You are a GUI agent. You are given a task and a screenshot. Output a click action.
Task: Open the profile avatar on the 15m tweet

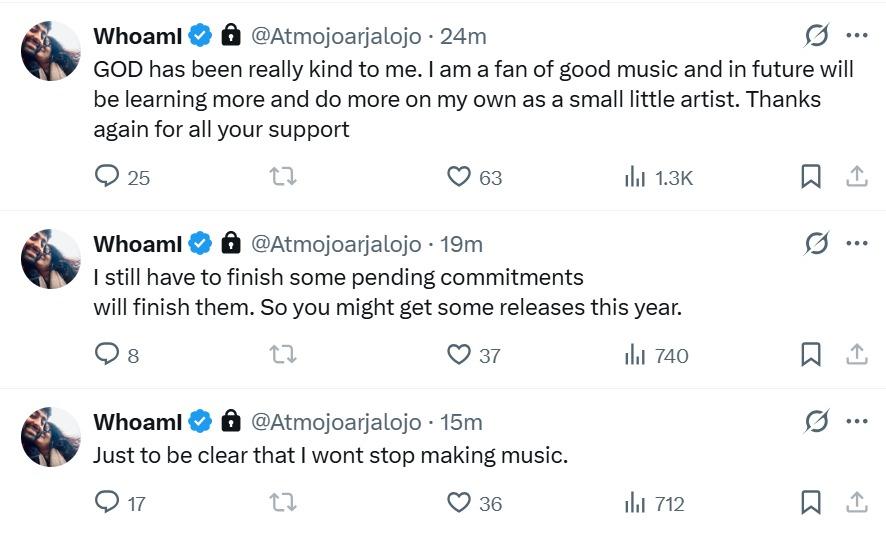click(51, 436)
